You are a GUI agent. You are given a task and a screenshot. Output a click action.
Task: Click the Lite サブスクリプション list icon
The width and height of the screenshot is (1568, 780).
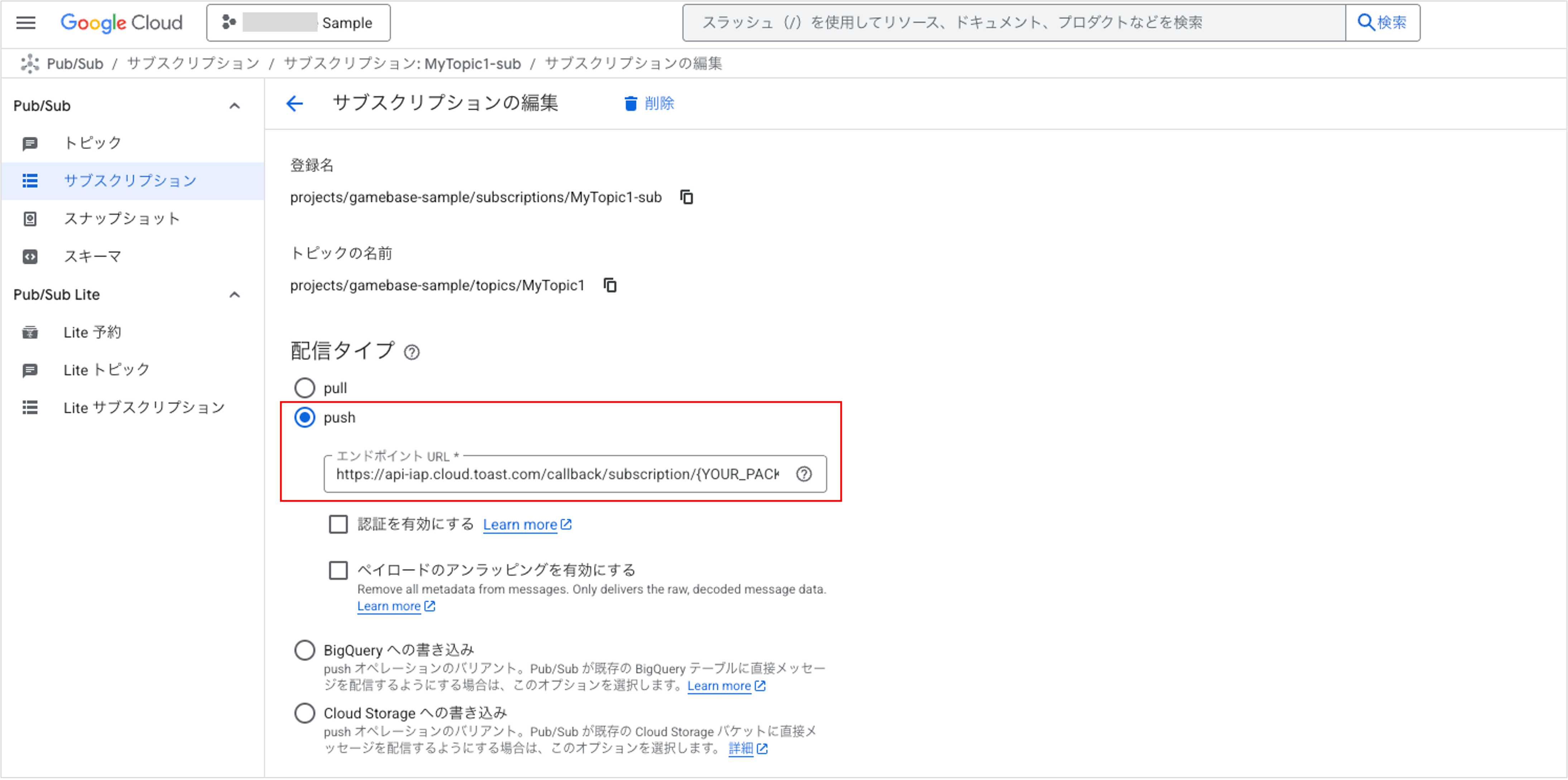tap(30, 408)
